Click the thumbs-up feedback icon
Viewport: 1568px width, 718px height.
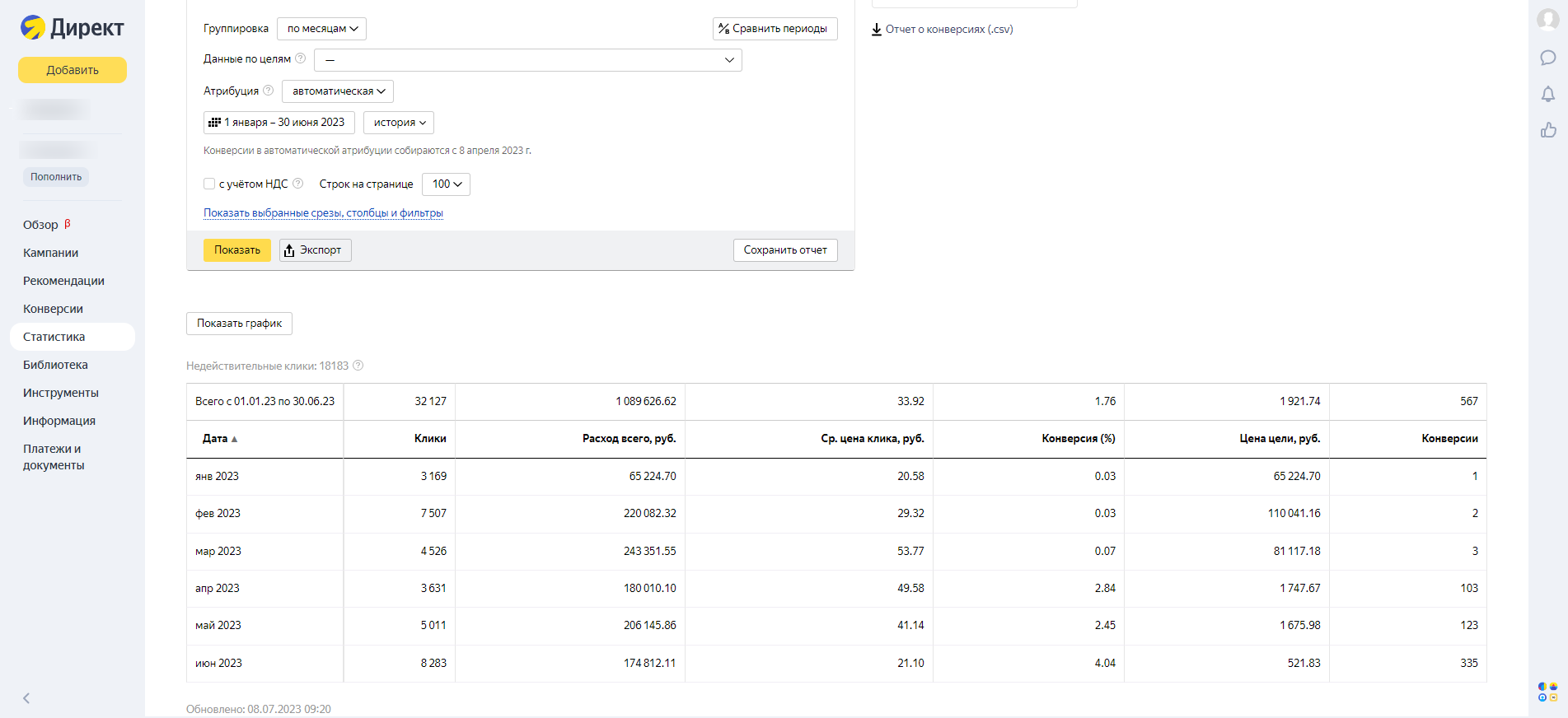[1547, 130]
